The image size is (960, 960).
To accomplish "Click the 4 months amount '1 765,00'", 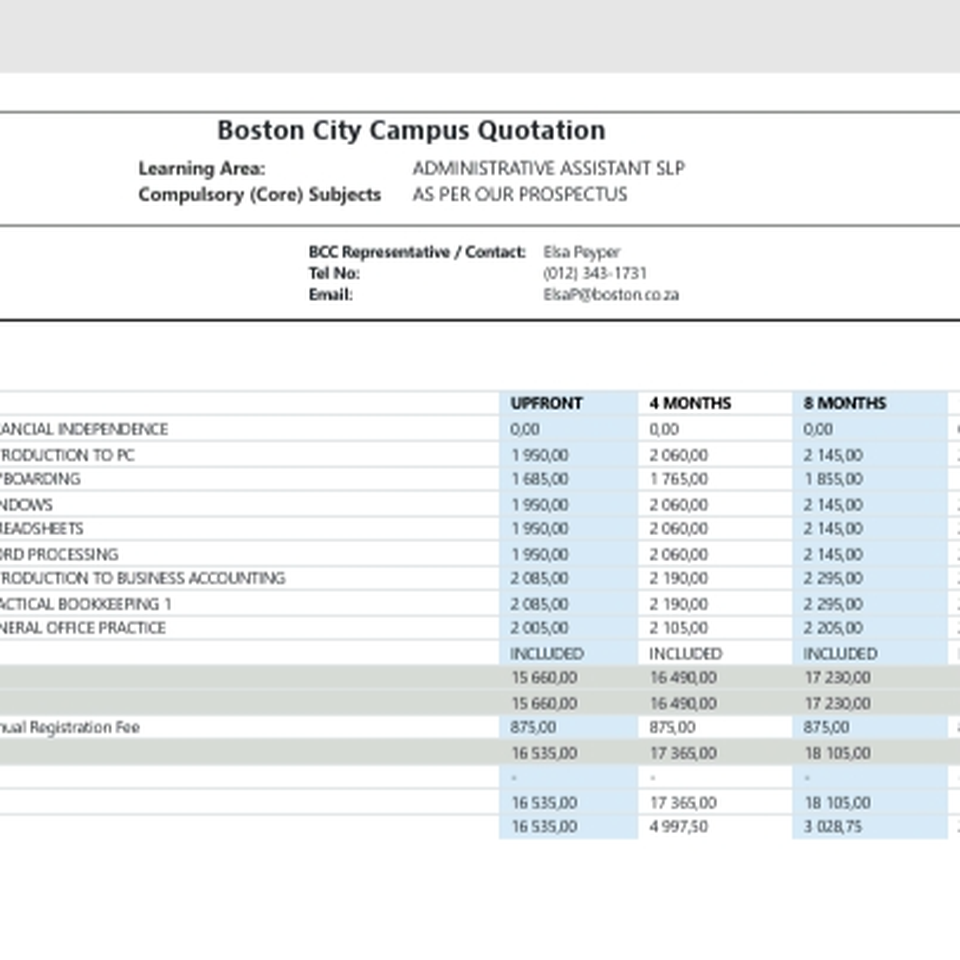I will [678, 479].
